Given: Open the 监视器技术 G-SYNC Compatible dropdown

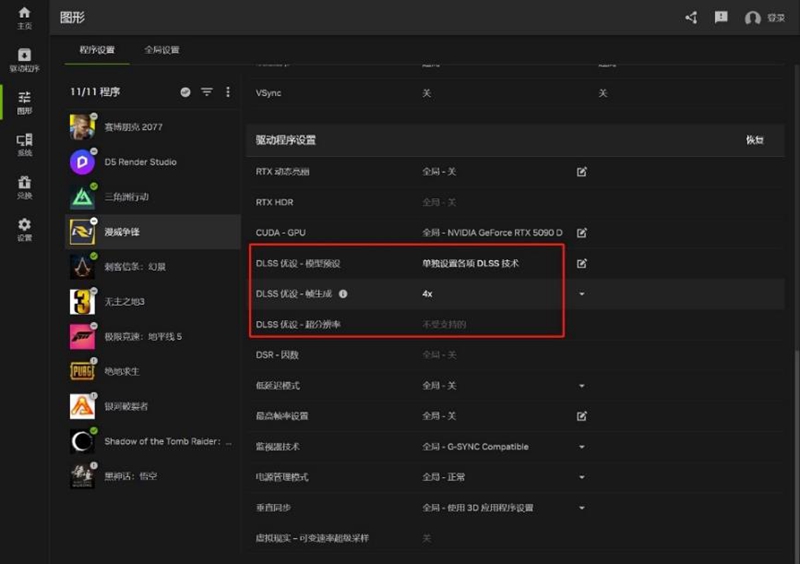Looking at the screenshot, I should point(581,447).
